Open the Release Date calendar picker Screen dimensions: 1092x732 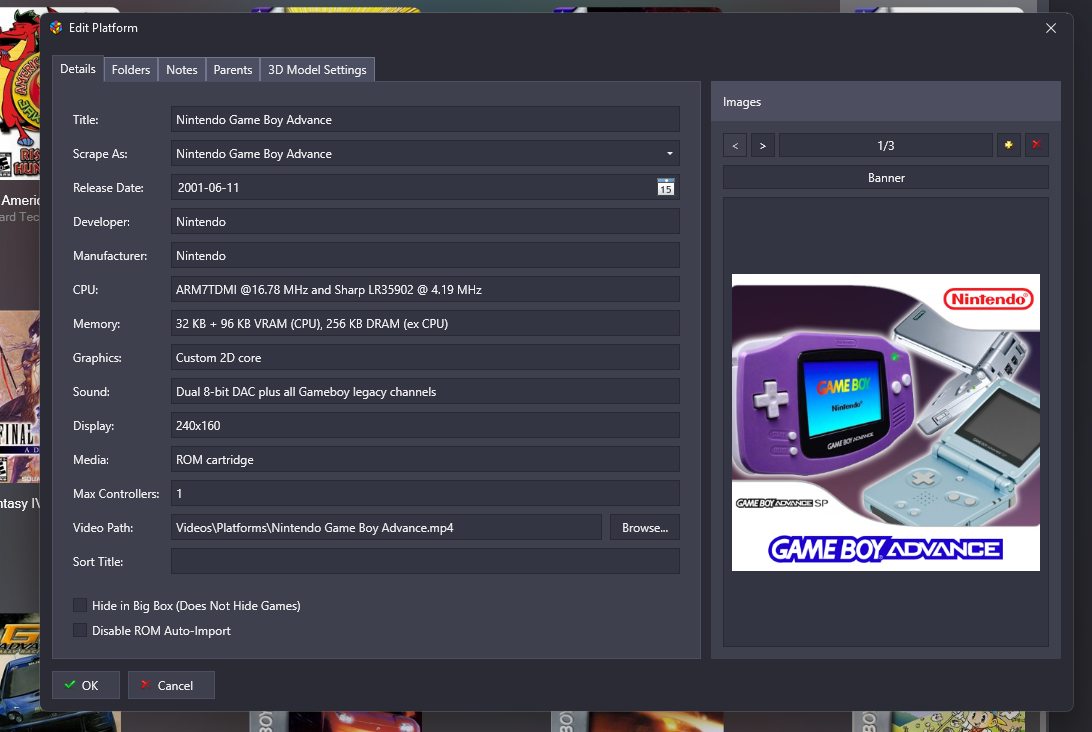click(x=665, y=187)
